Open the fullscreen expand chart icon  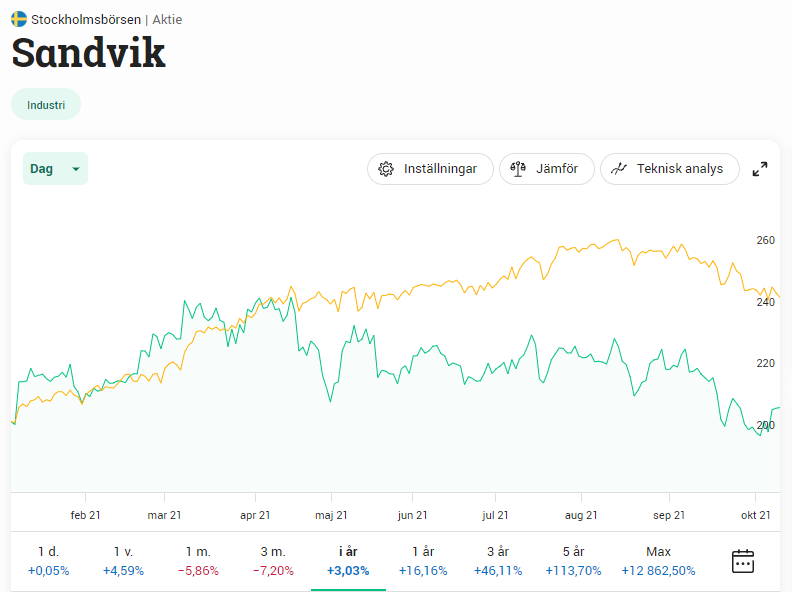pos(760,169)
